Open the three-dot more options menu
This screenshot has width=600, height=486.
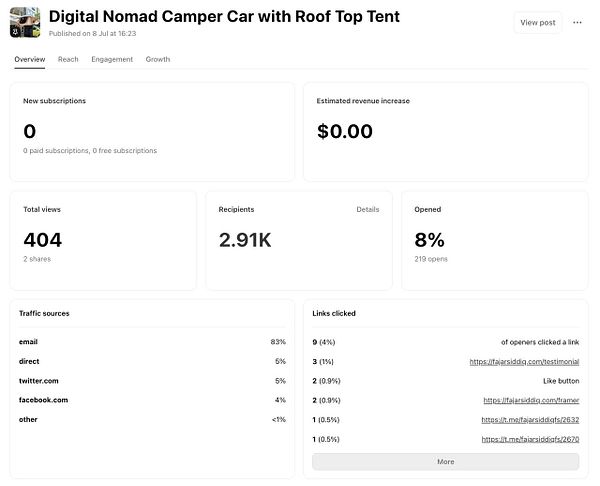point(577,22)
